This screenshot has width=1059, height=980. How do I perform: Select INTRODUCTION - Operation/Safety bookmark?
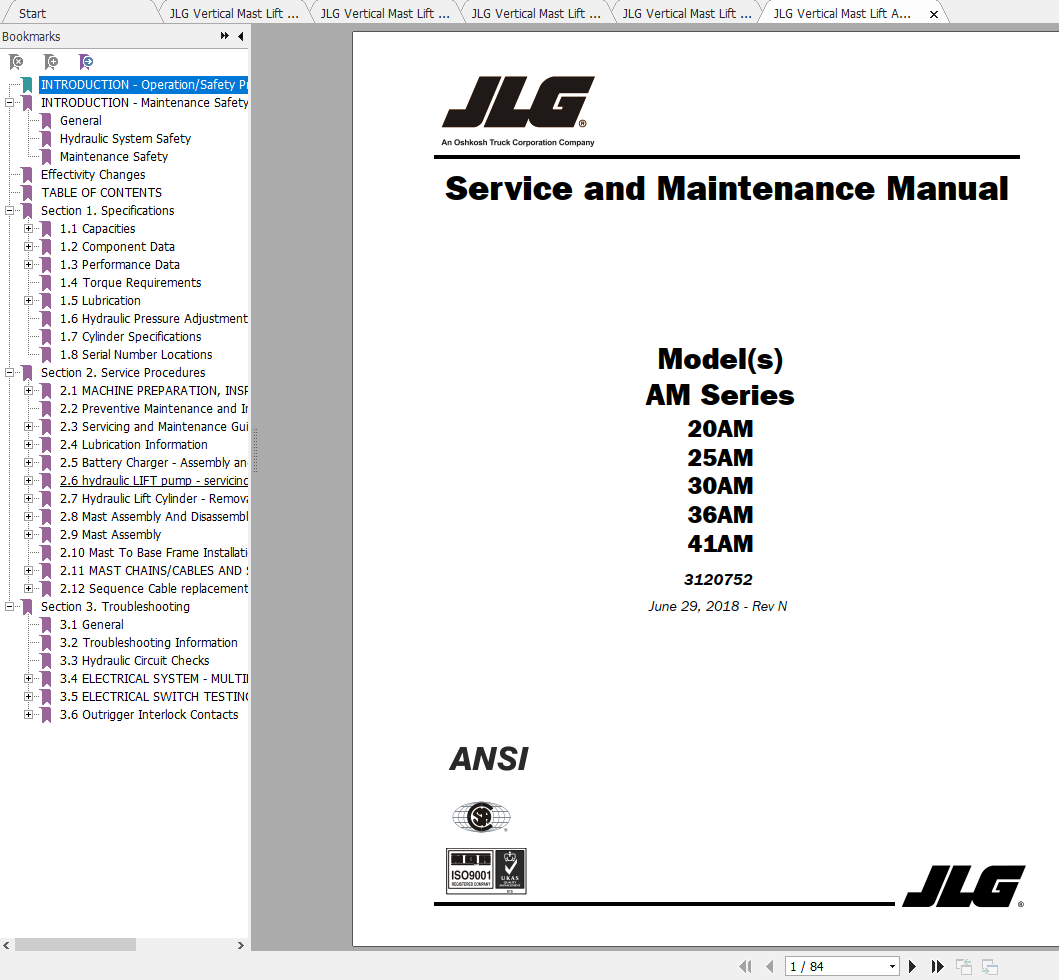(x=144, y=84)
